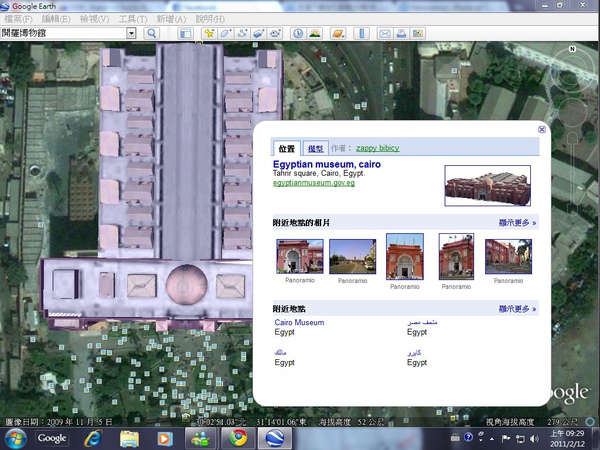Select the ruler tool
The image size is (600, 450).
coord(361,33)
